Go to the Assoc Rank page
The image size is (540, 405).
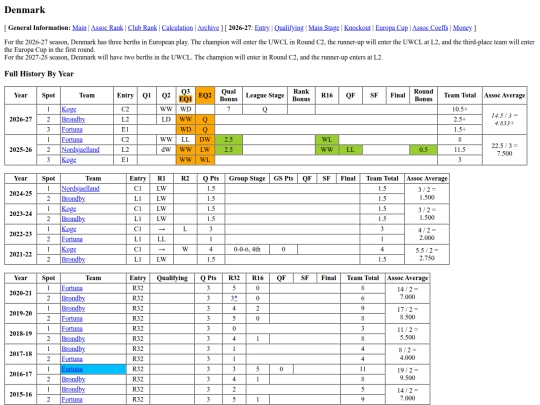pos(107,28)
